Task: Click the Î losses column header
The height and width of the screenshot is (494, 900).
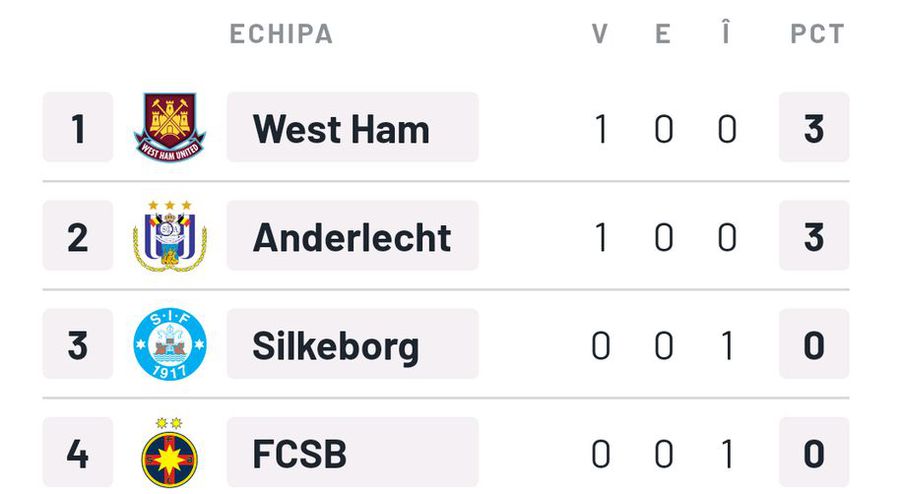Action: (x=726, y=31)
